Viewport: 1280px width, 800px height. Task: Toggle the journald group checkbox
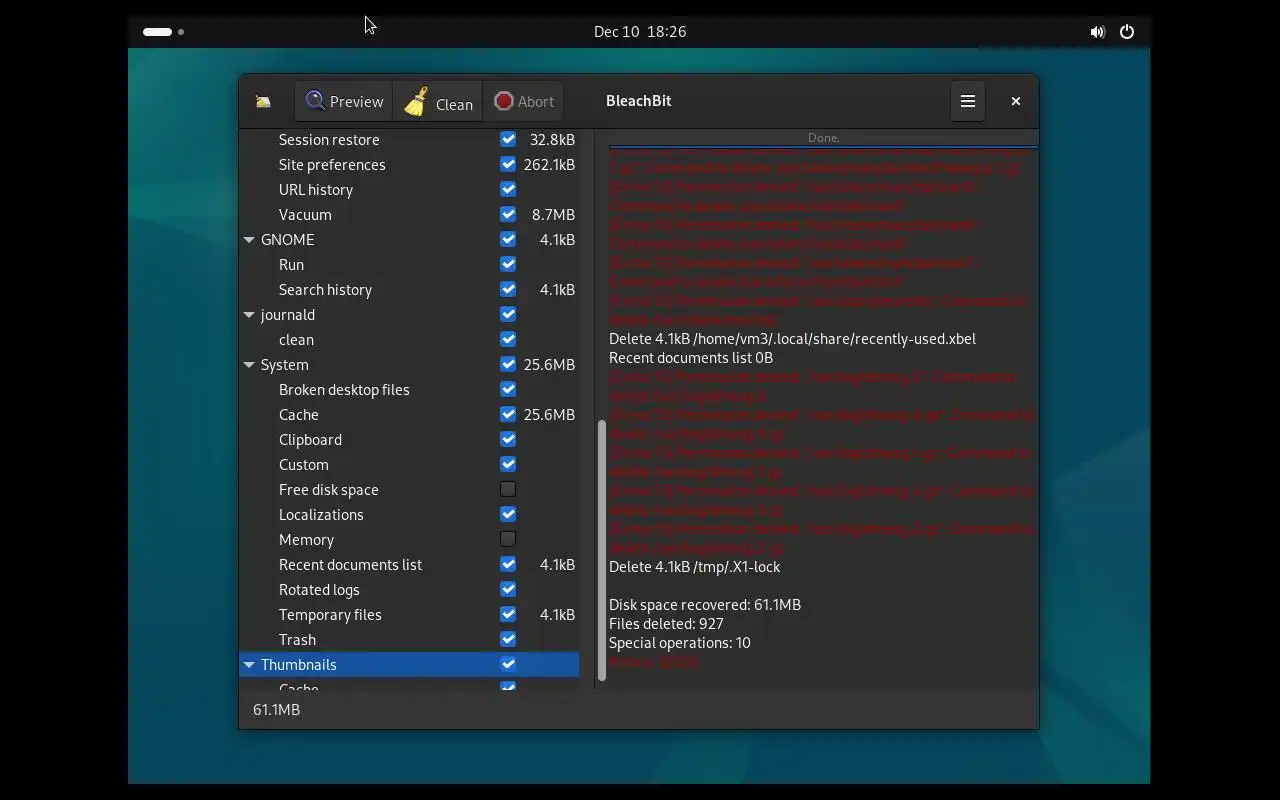coord(508,315)
